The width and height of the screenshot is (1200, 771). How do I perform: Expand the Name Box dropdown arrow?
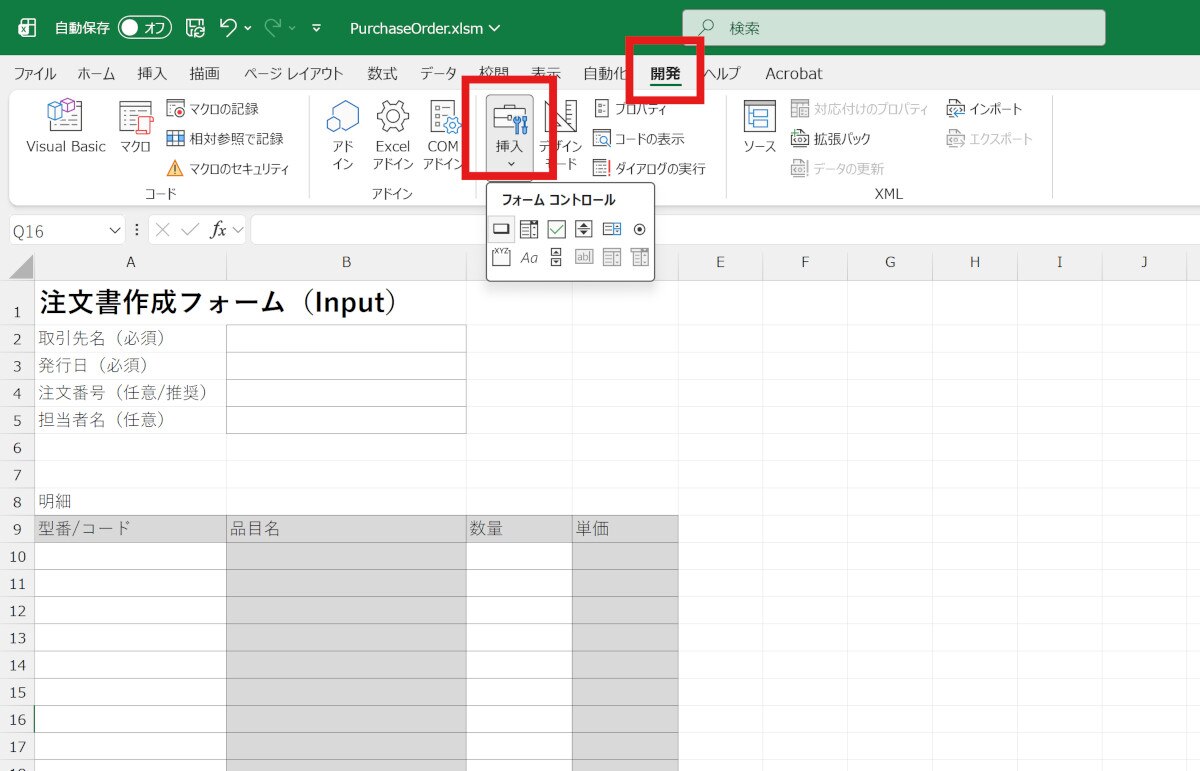tap(114, 231)
